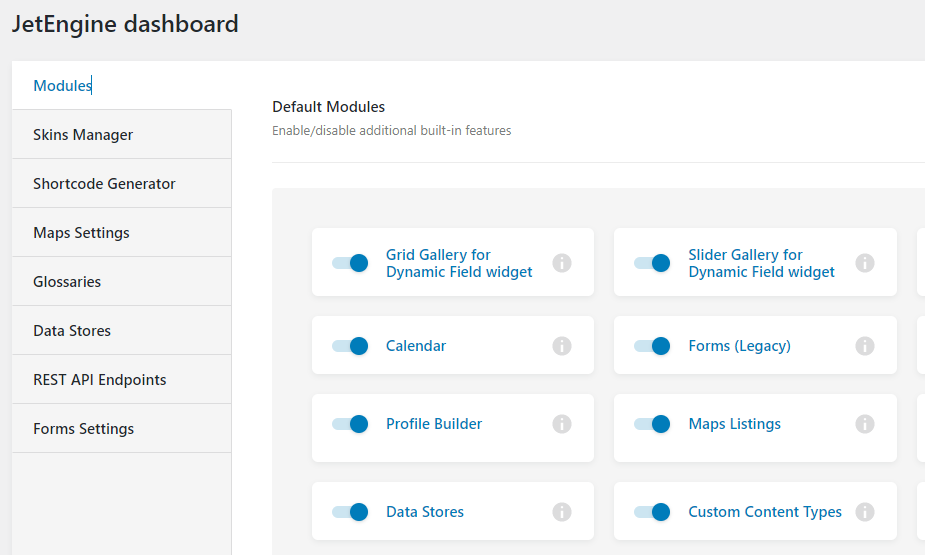
Task: Click Grid Gallery for Dynamic Field label
Action: pyautogui.click(x=459, y=263)
